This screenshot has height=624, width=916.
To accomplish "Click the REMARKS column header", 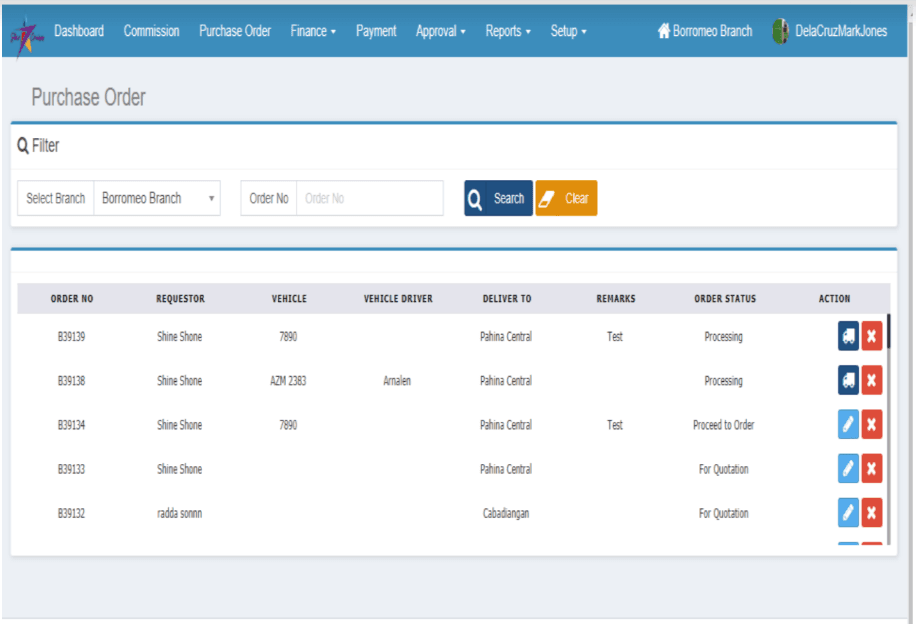I will pyautogui.click(x=616, y=299).
